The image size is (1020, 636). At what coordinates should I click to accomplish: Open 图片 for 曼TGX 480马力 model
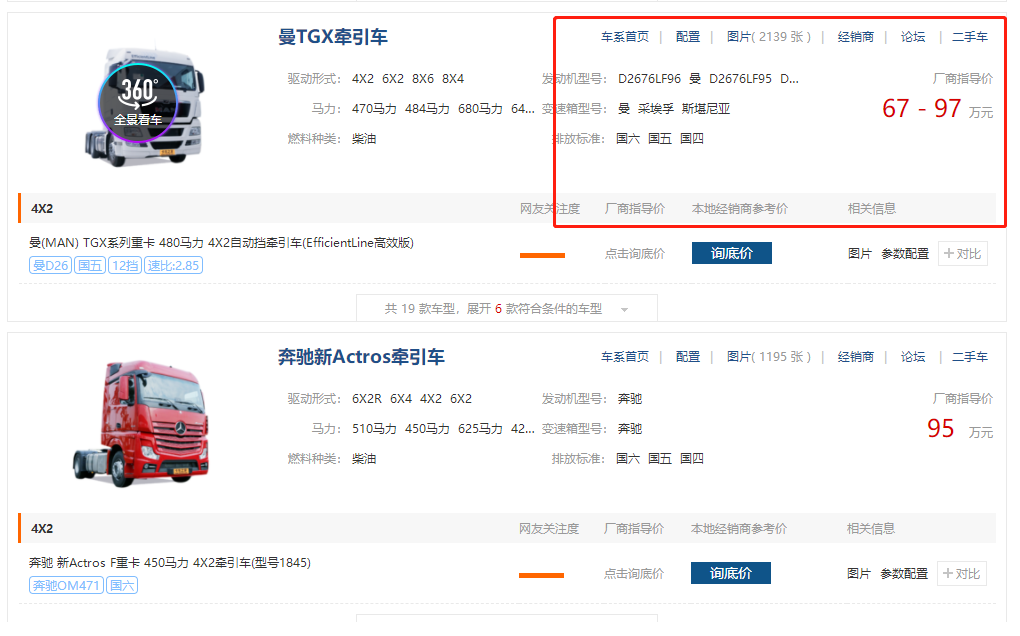pos(859,254)
